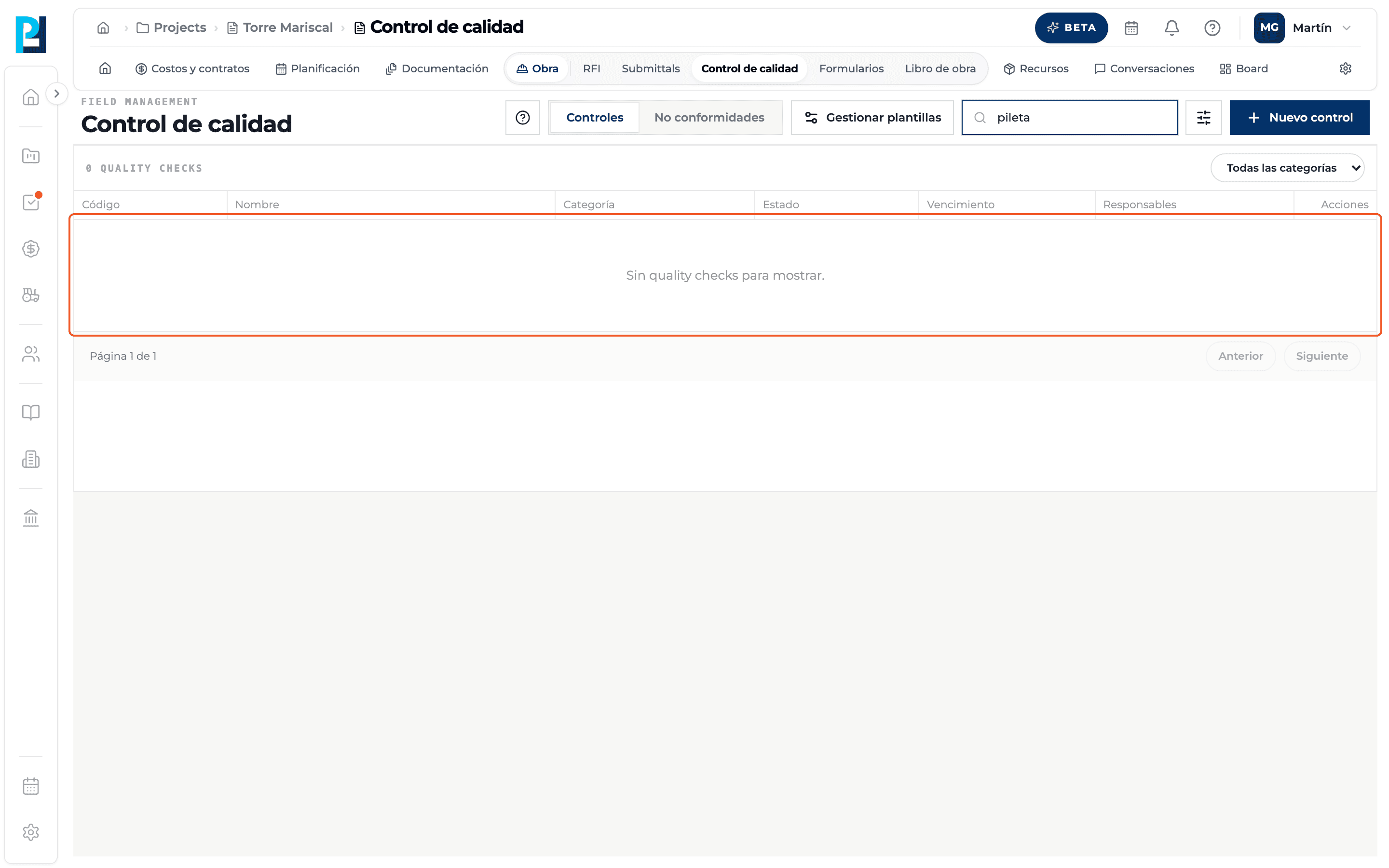Click the team users icon in sidebar
Image resolution: width=1389 pixels, height=868 pixels.
(31, 353)
